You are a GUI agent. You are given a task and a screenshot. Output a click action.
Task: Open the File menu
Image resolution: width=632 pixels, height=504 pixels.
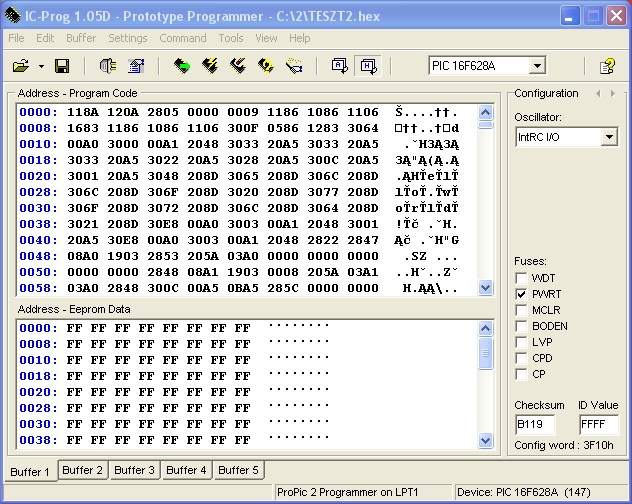pos(17,38)
